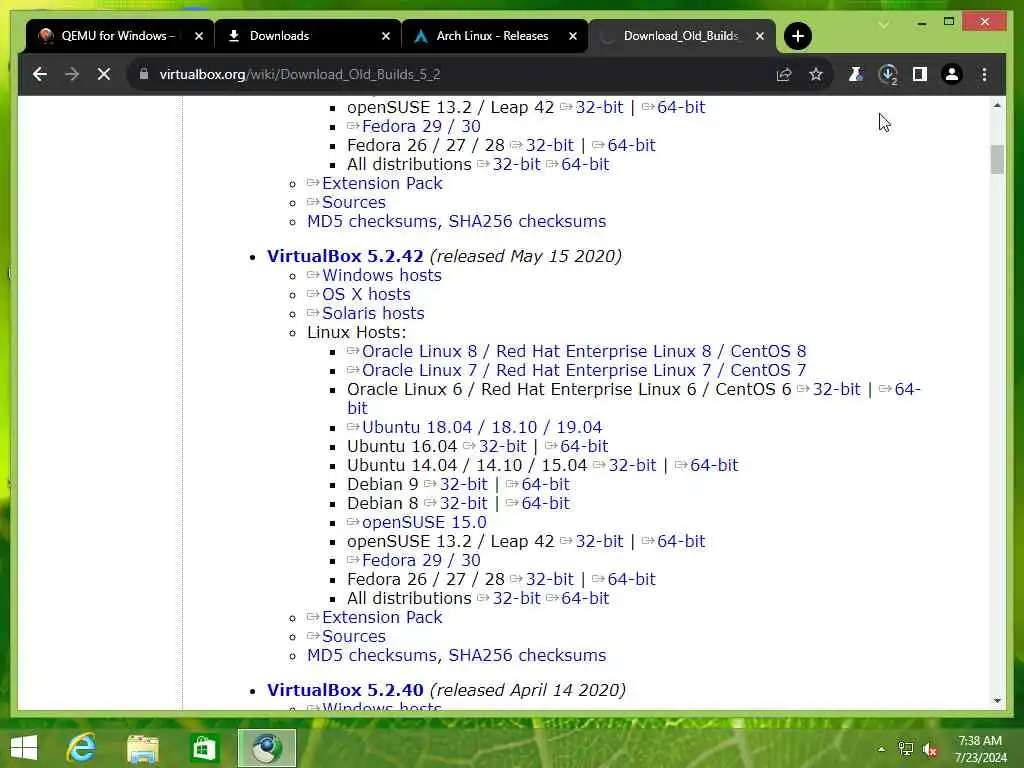This screenshot has height=768, width=1024.
Task: Share this page icon in address bar
Action: click(784, 74)
